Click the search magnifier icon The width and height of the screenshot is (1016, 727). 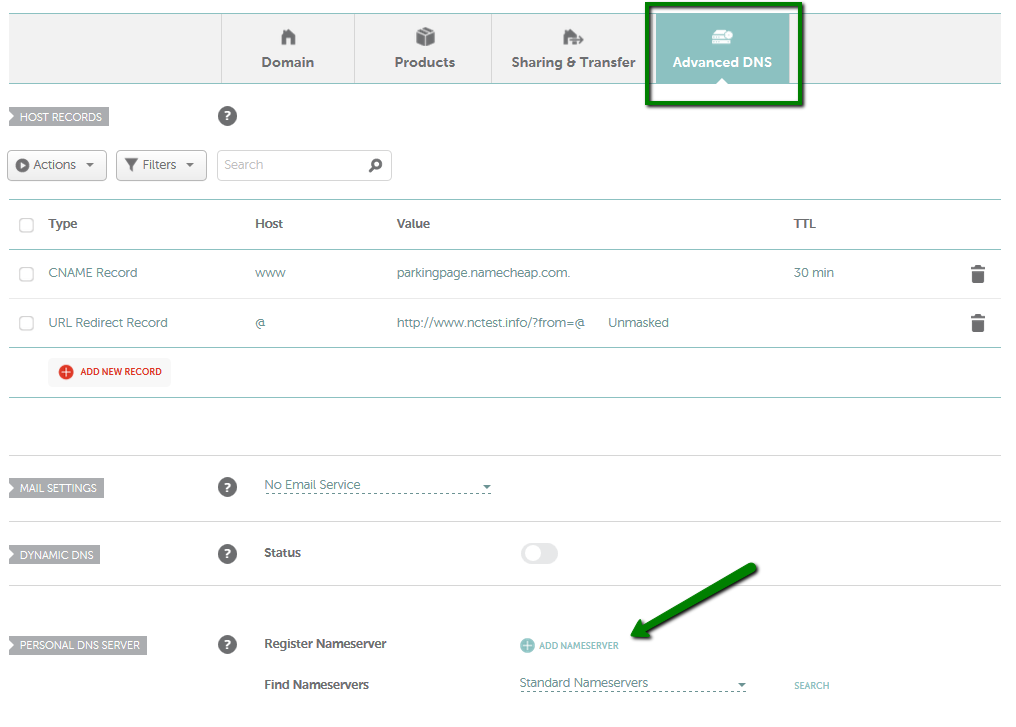[x=375, y=165]
